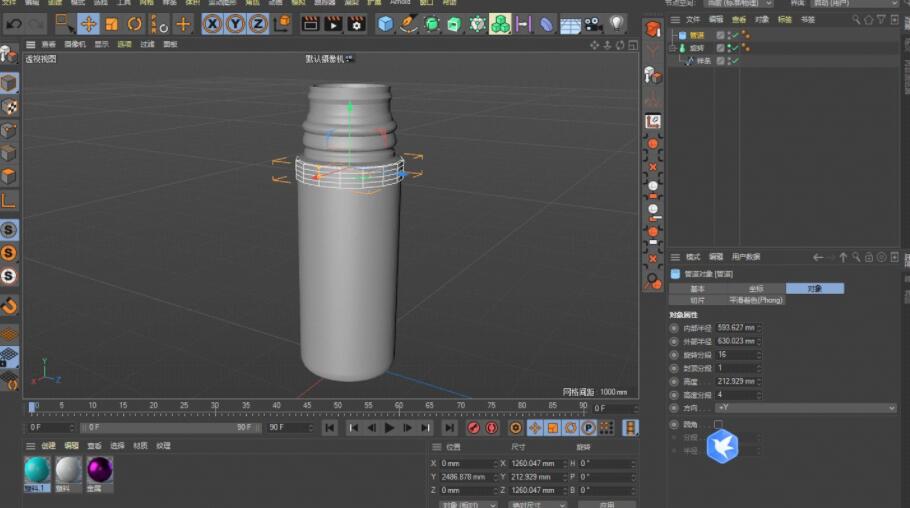Open the 文件 menu in object manager
910x508 pixels.
[x=692, y=19]
